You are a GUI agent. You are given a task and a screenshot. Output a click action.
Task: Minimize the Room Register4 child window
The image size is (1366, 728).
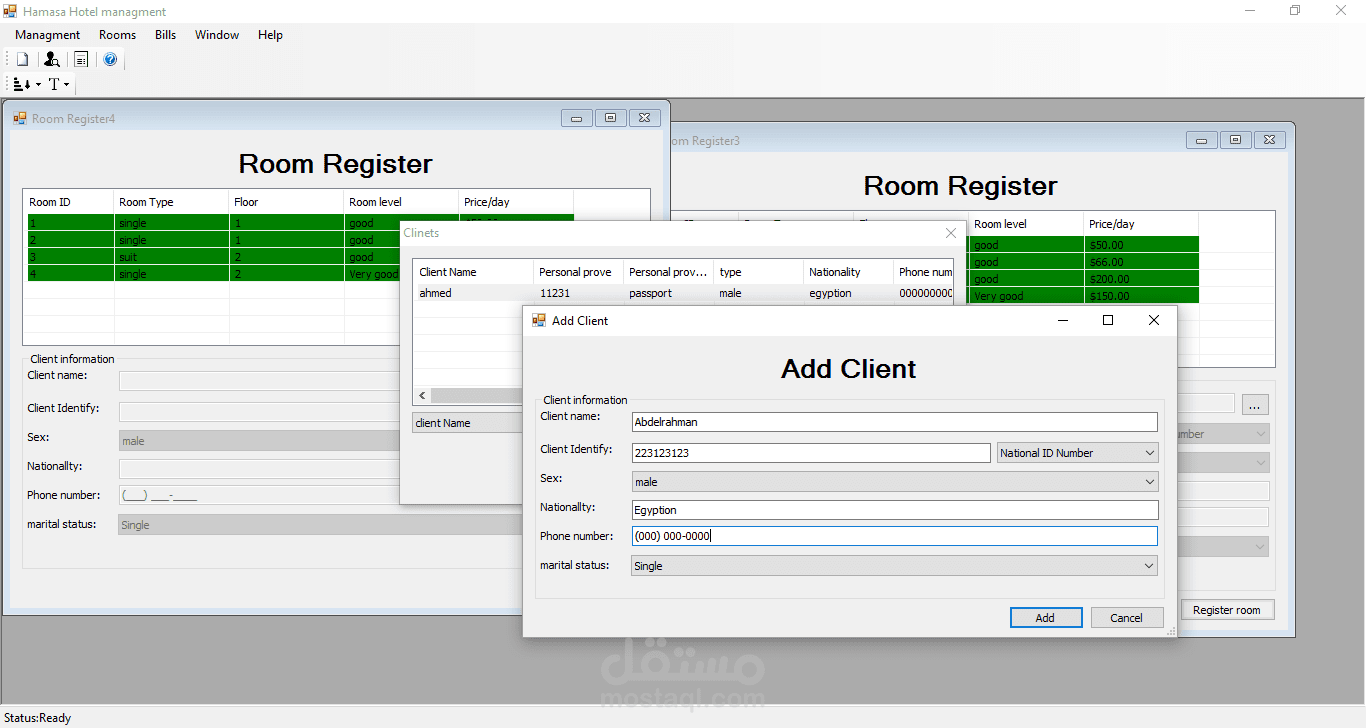tap(577, 118)
